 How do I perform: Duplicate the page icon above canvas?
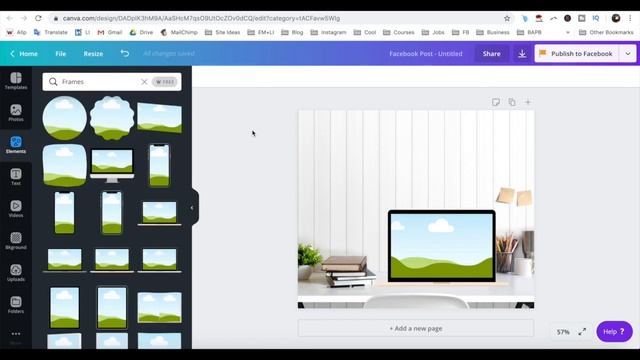tap(512, 102)
